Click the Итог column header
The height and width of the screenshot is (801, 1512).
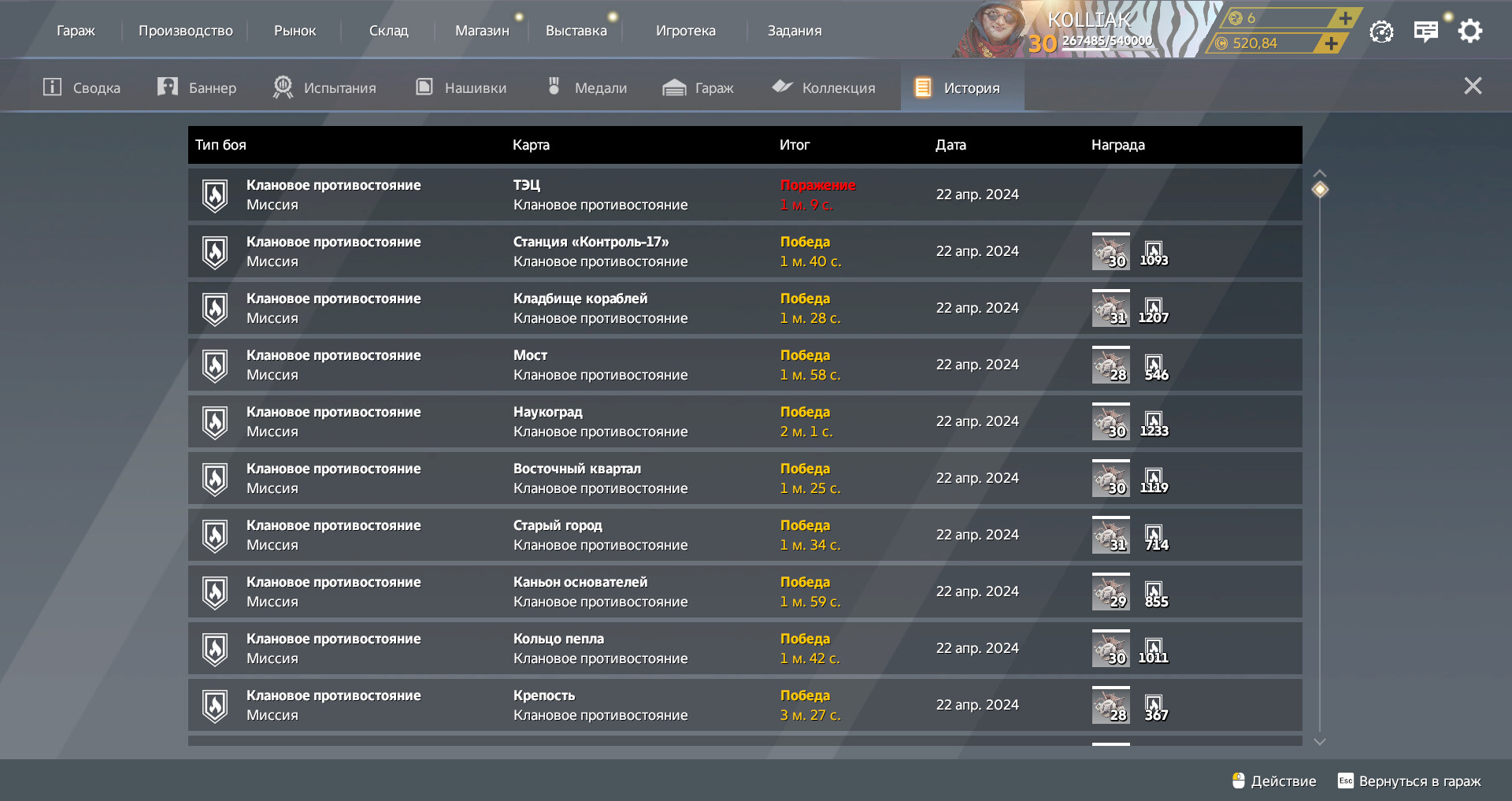click(794, 145)
